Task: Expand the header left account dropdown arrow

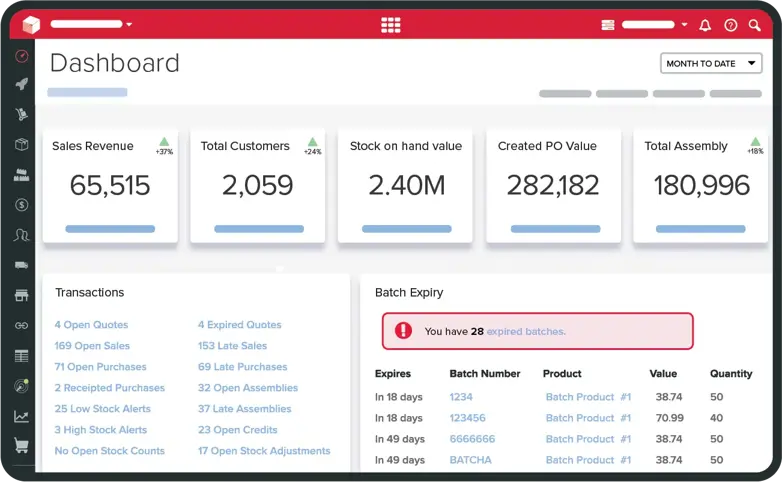Action: pyautogui.click(x=129, y=24)
